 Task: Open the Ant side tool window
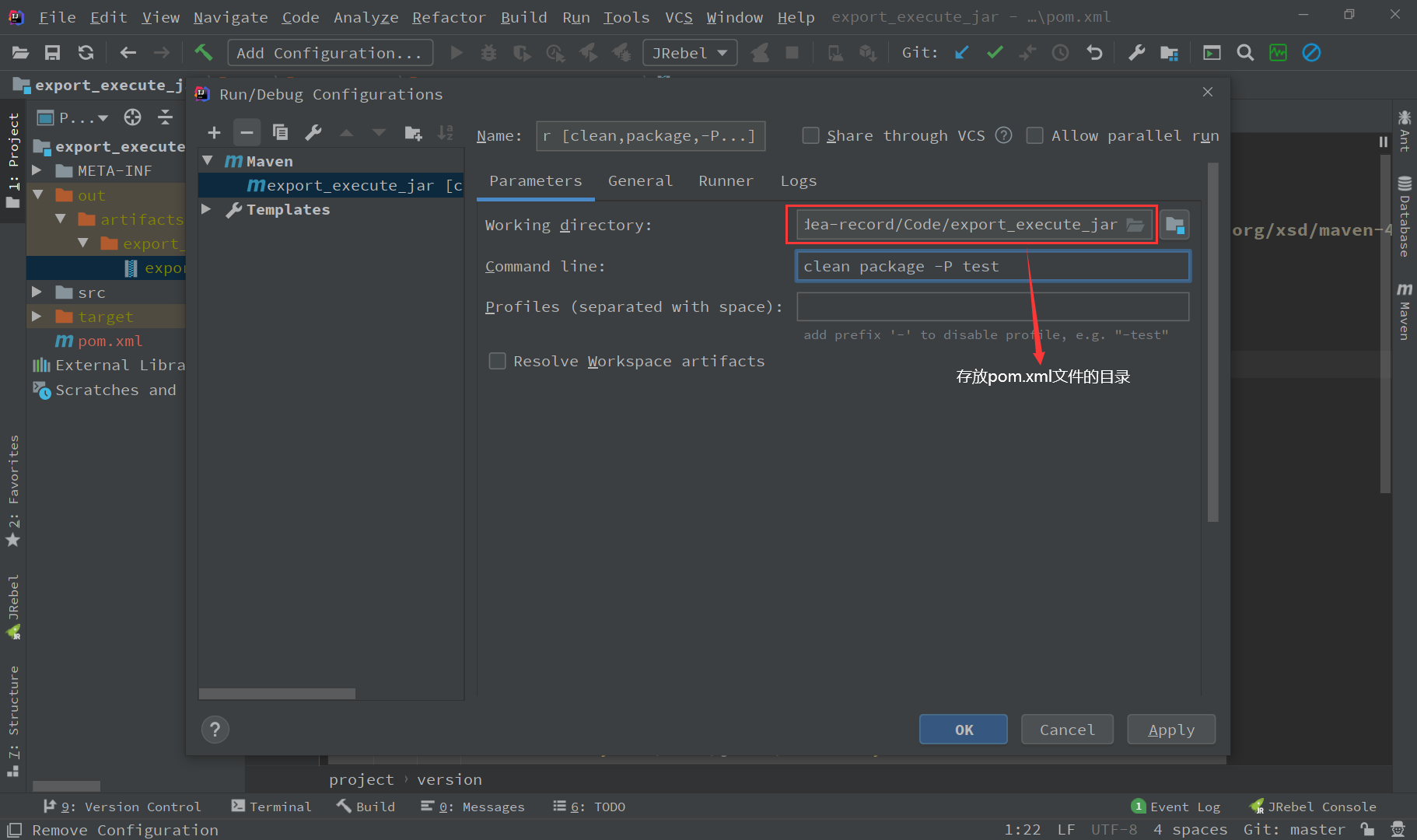1405,131
